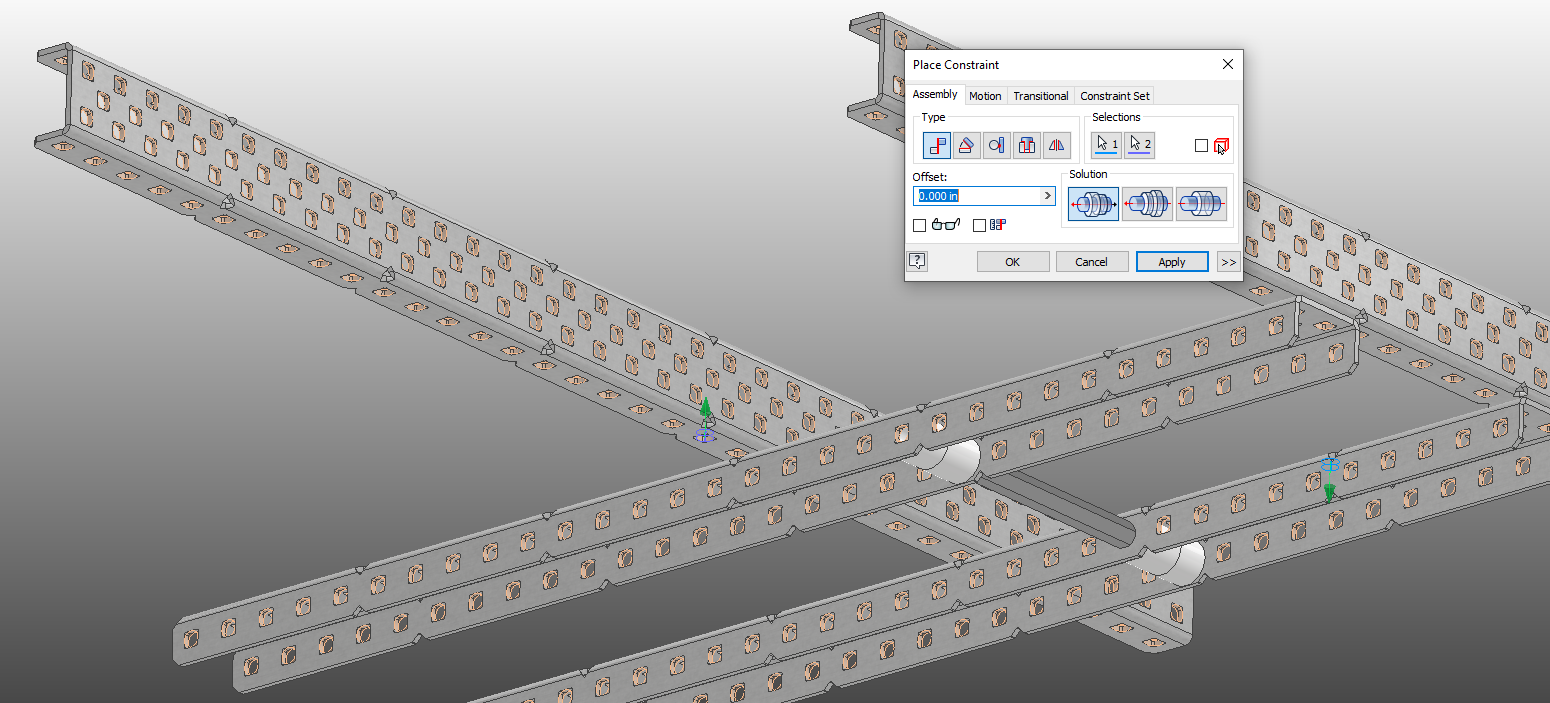Screen dimensions: 1550x703
Task: Switch to the Transitional tab
Action: pyautogui.click(x=1041, y=96)
